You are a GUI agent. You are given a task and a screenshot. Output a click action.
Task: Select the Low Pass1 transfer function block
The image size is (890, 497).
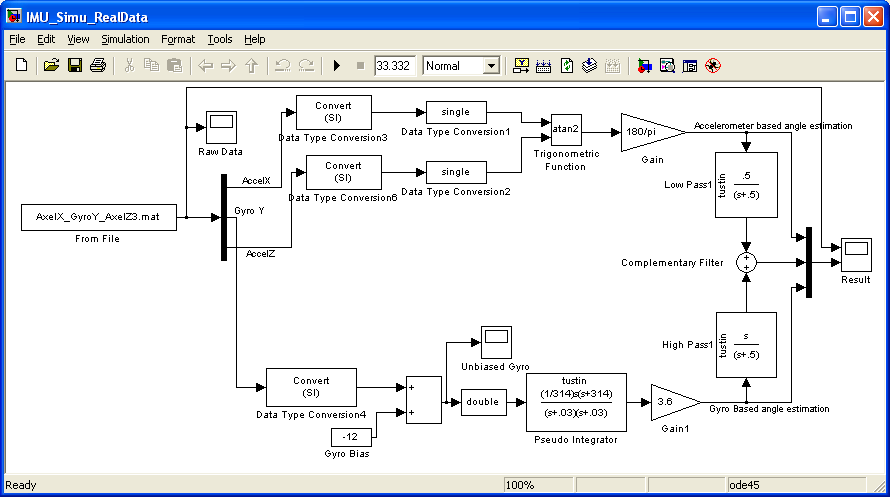click(x=746, y=185)
